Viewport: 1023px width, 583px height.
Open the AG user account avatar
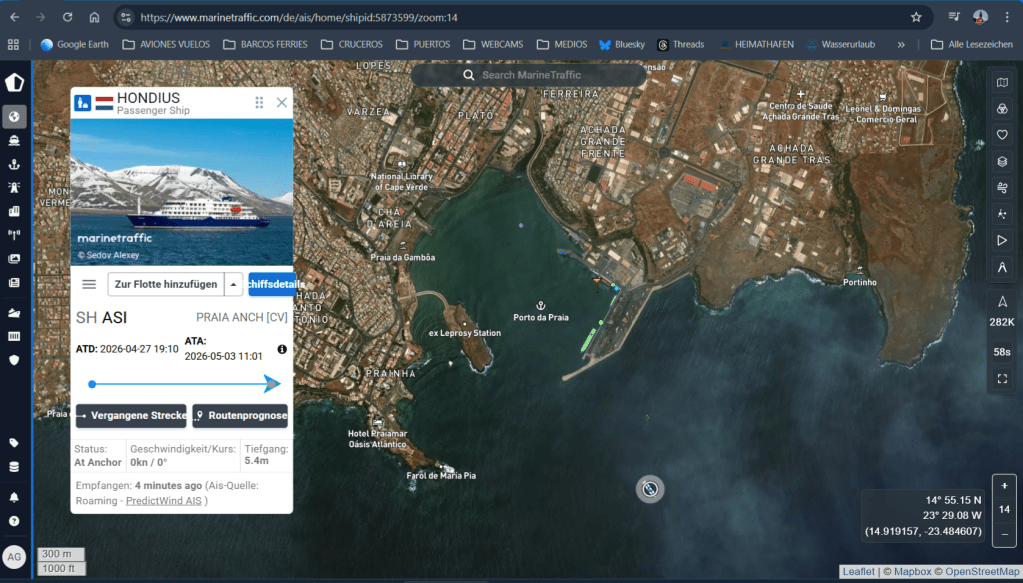(x=14, y=557)
